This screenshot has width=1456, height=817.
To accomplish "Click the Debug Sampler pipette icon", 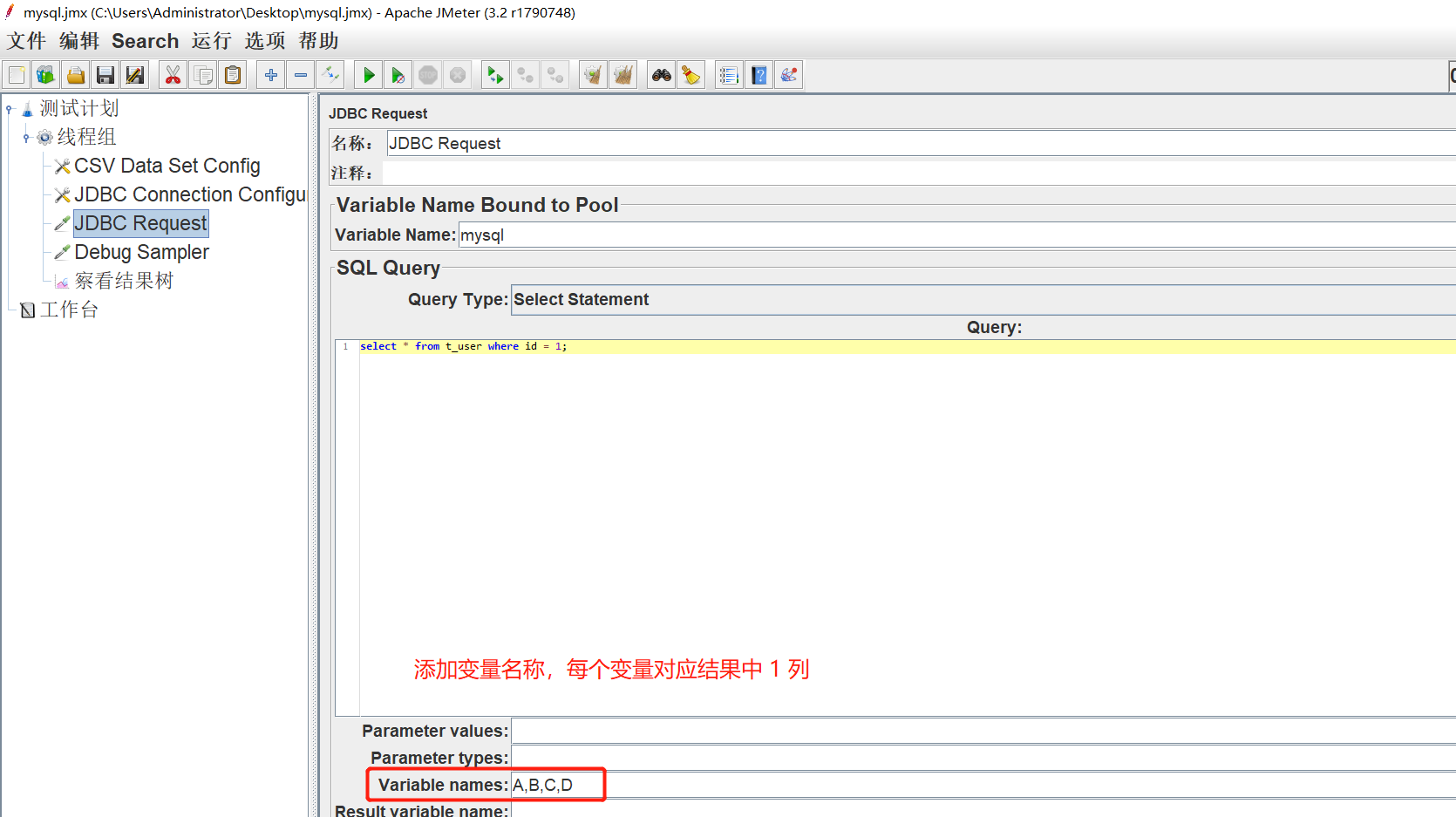I will [62, 253].
